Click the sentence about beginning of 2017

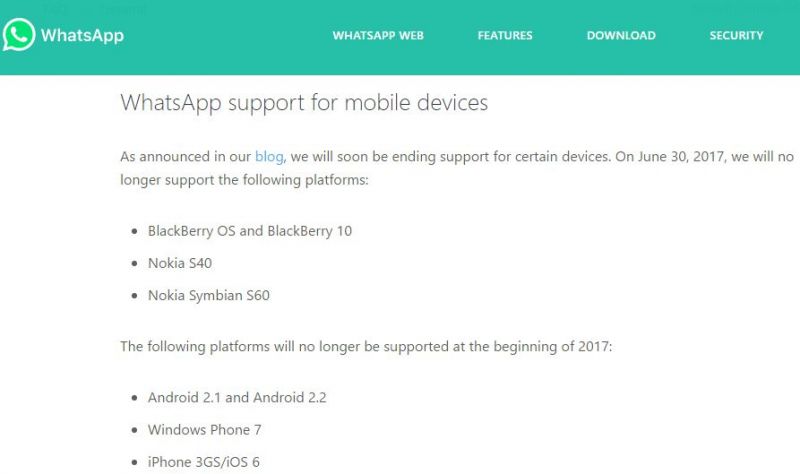coord(366,346)
